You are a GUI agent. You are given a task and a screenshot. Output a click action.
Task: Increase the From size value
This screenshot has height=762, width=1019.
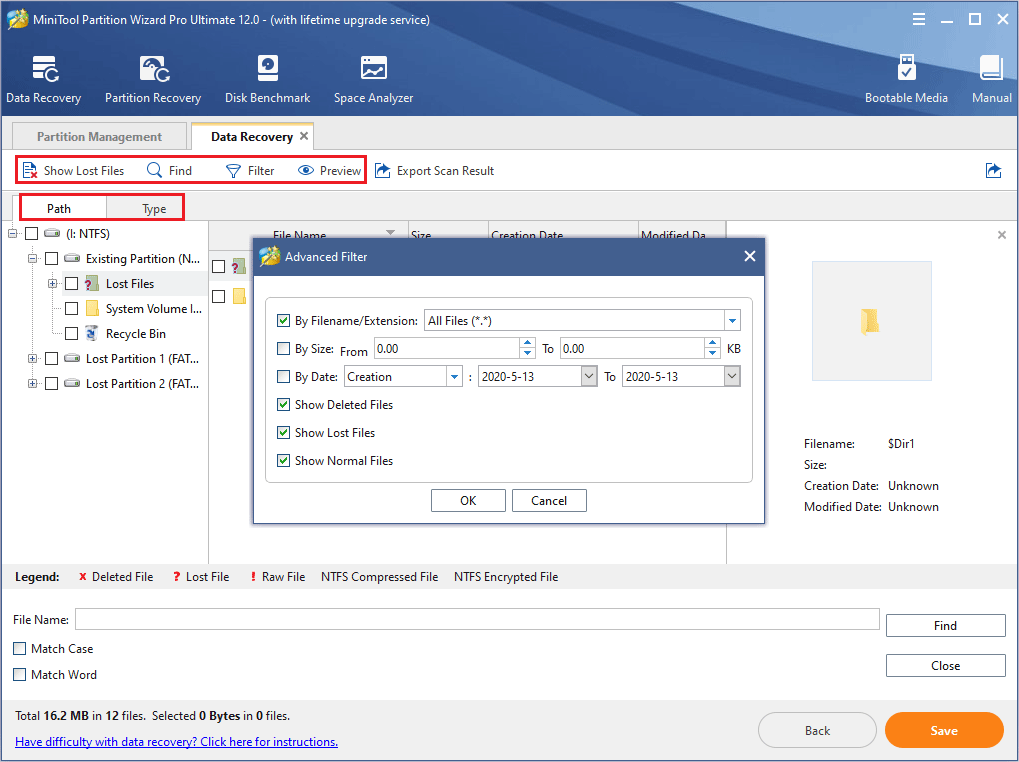[x=528, y=344]
